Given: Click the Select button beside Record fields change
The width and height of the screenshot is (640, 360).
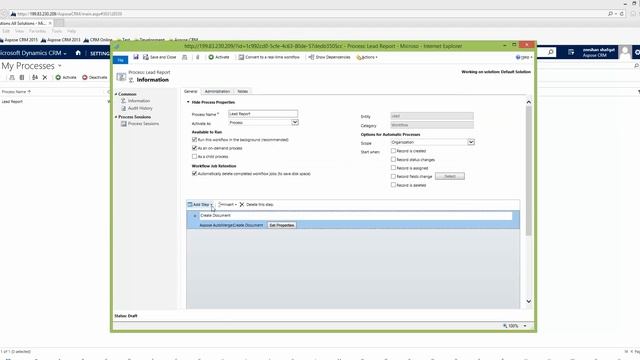Looking at the screenshot, I should [450, 176].
